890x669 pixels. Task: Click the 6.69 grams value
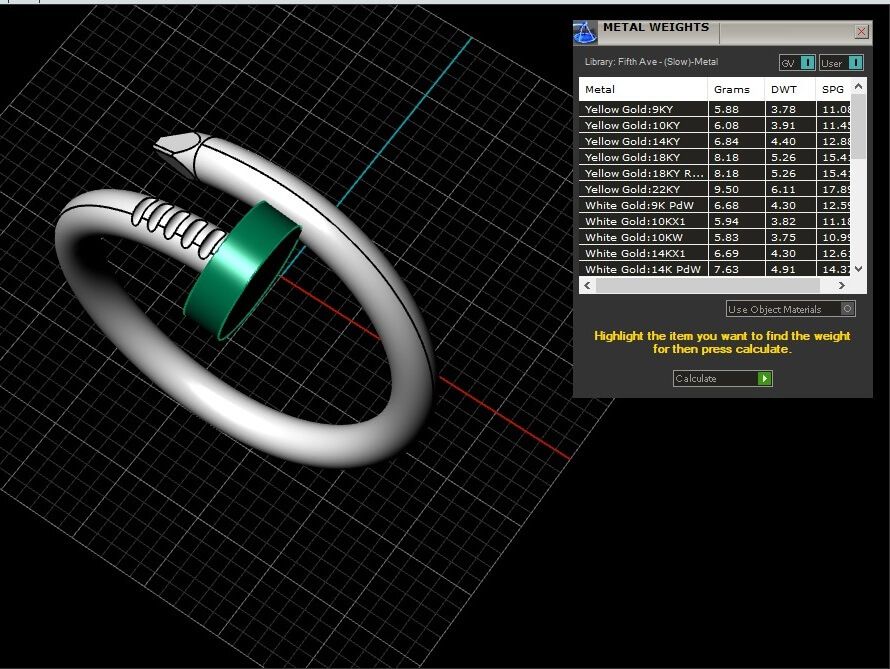(727, 253)
